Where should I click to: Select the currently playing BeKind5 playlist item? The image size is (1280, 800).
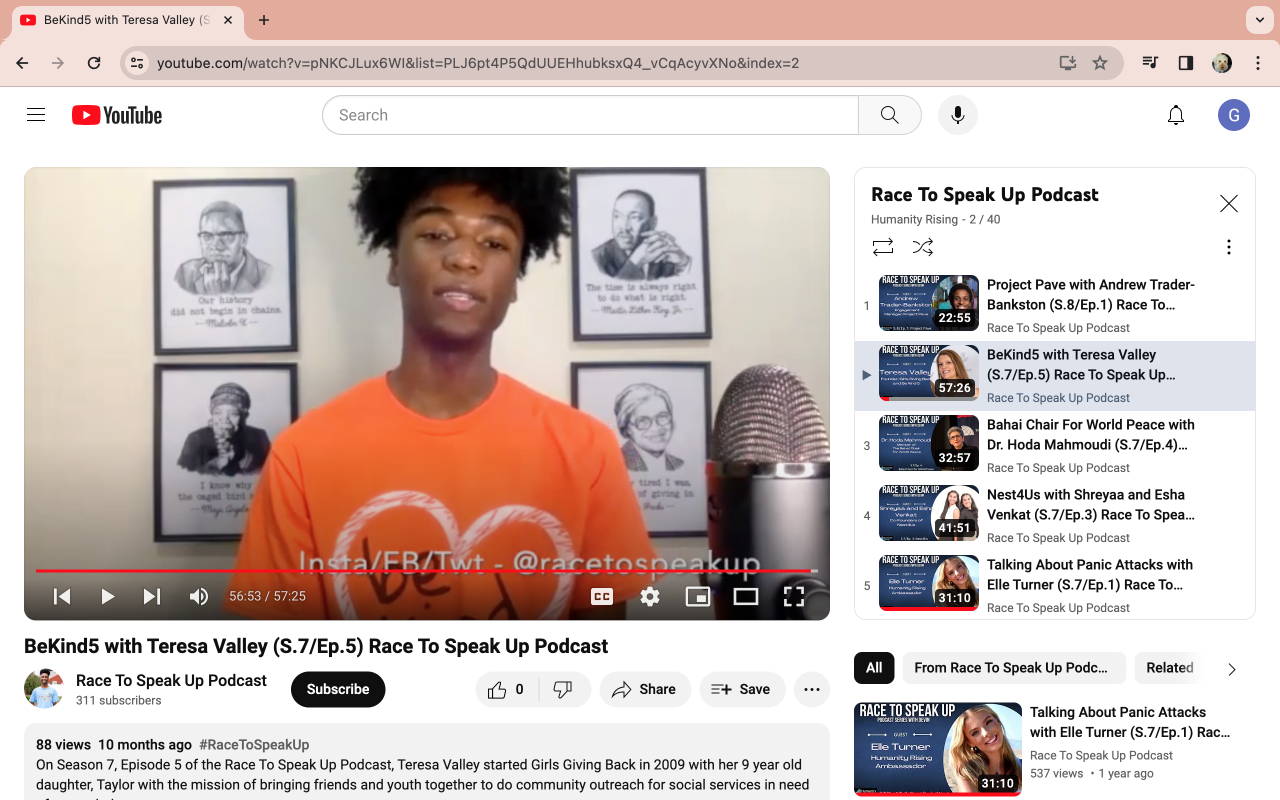[x=1055, y=376]
